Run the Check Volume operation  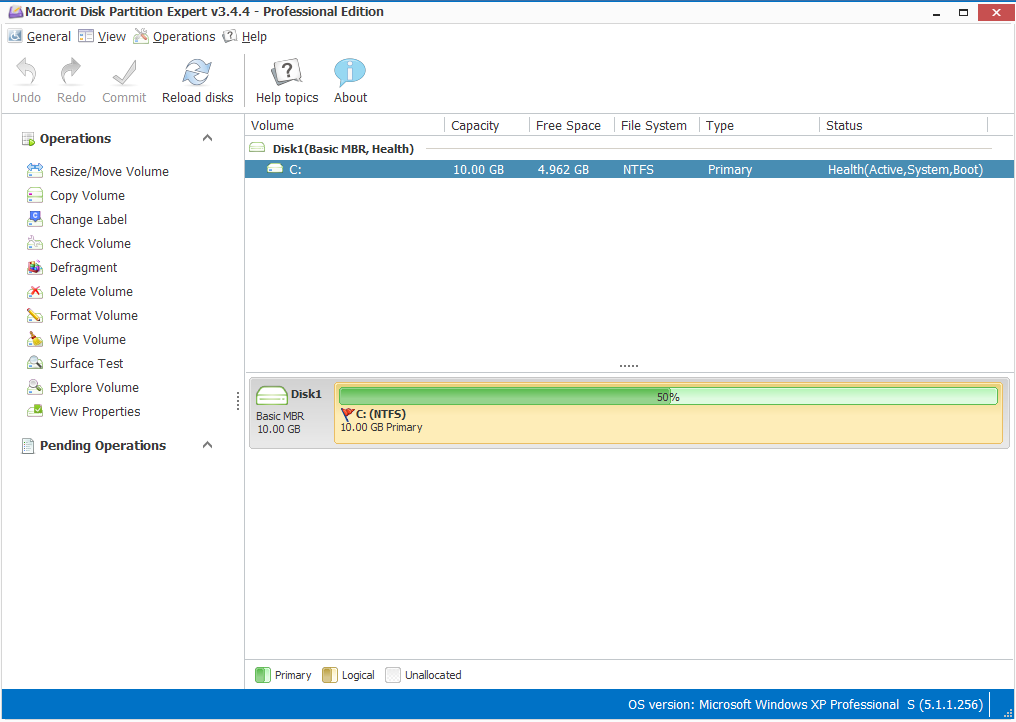point(90,243)
